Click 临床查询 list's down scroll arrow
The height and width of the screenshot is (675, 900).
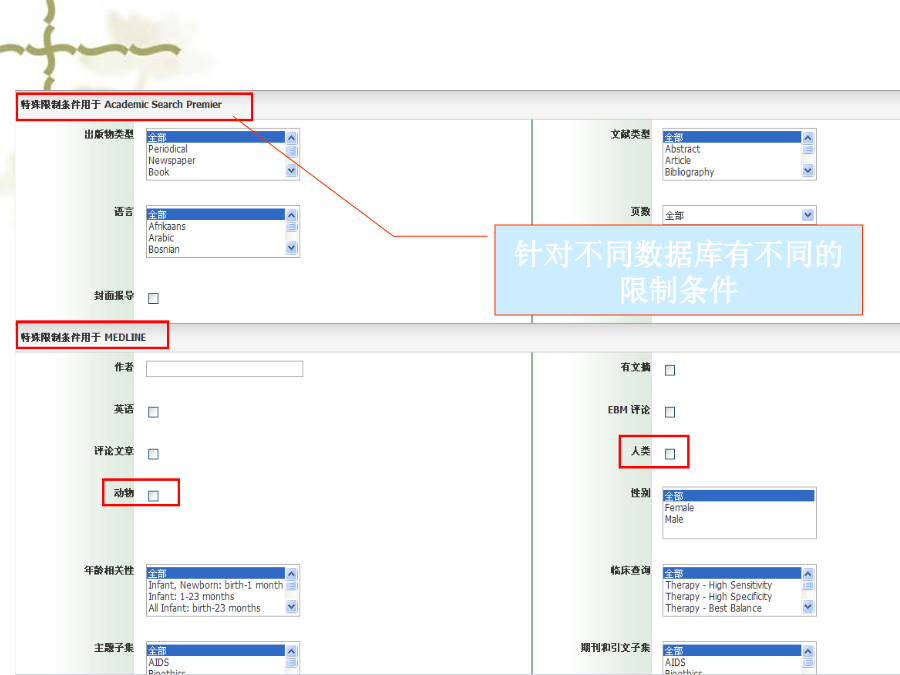[808, 607]
